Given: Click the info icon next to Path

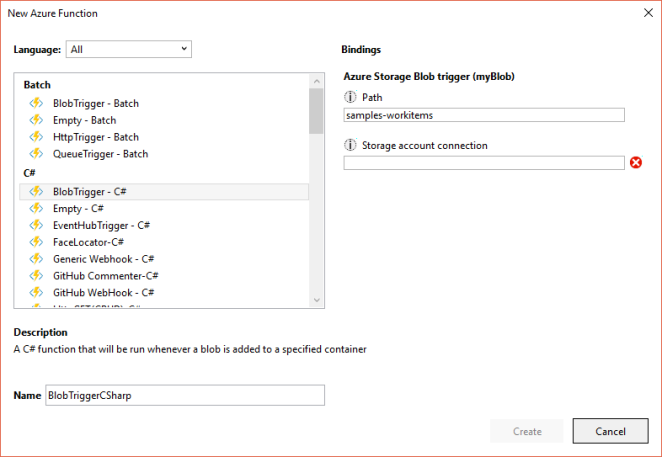Looking at the screenshot, I should coord(350,97).
